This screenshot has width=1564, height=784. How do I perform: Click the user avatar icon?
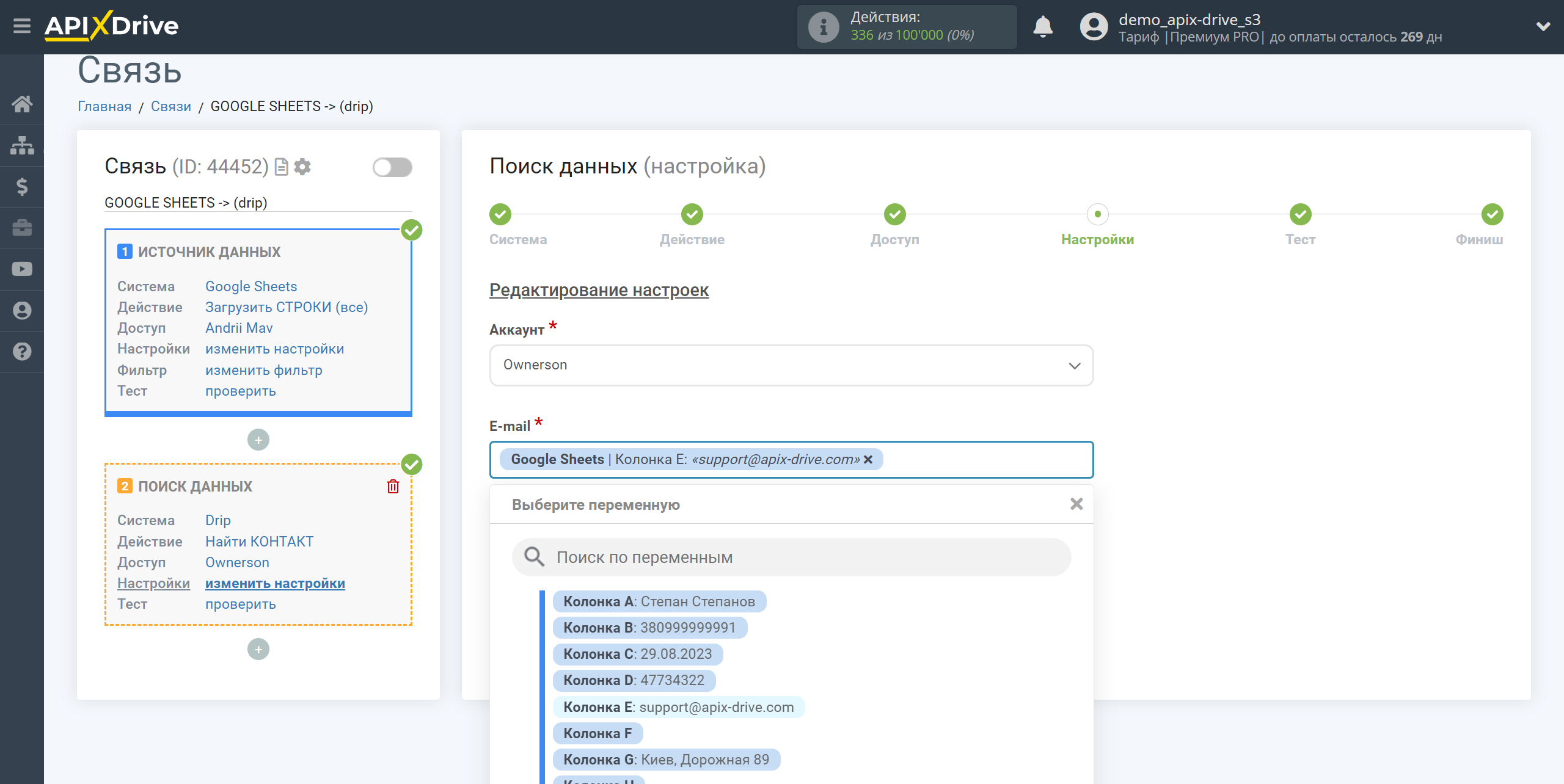click(1094, 27)
